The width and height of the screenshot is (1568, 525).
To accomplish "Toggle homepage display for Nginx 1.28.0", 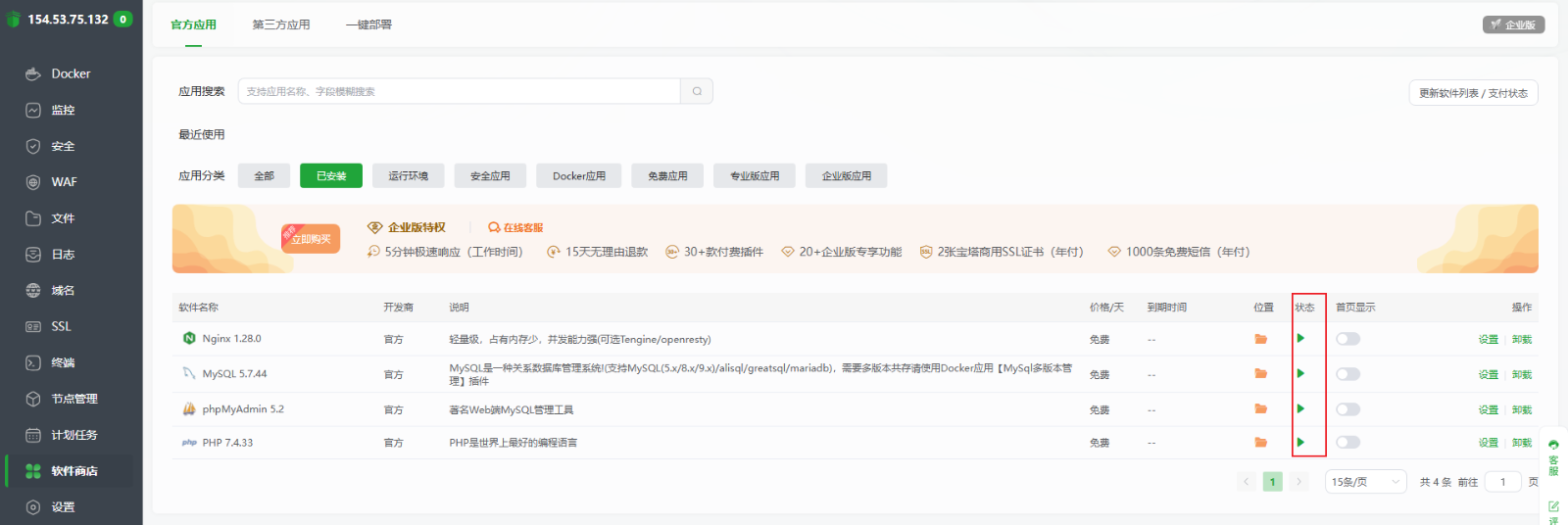I will [1347, 339].
